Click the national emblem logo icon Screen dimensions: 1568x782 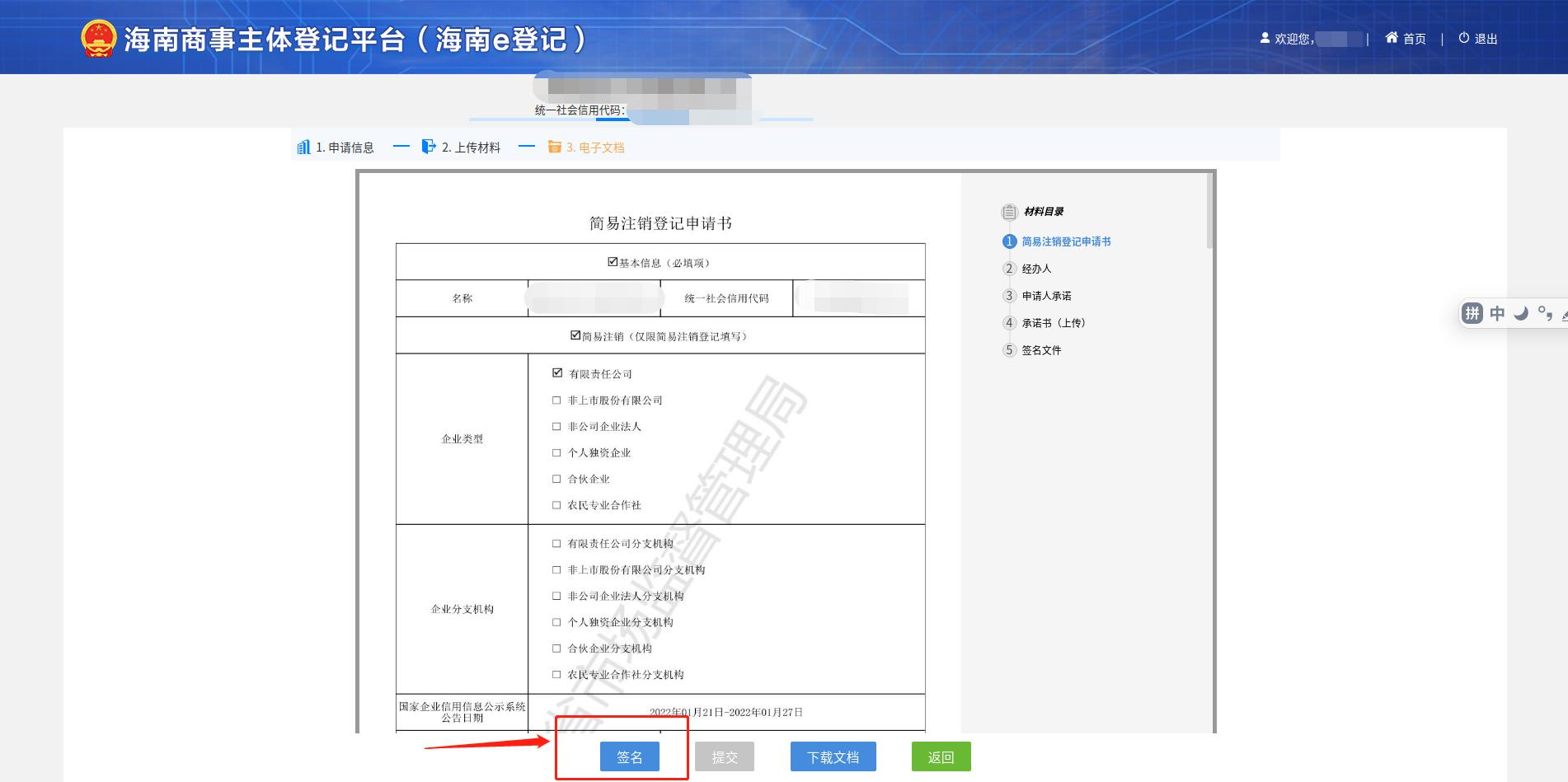pos(98,39)
